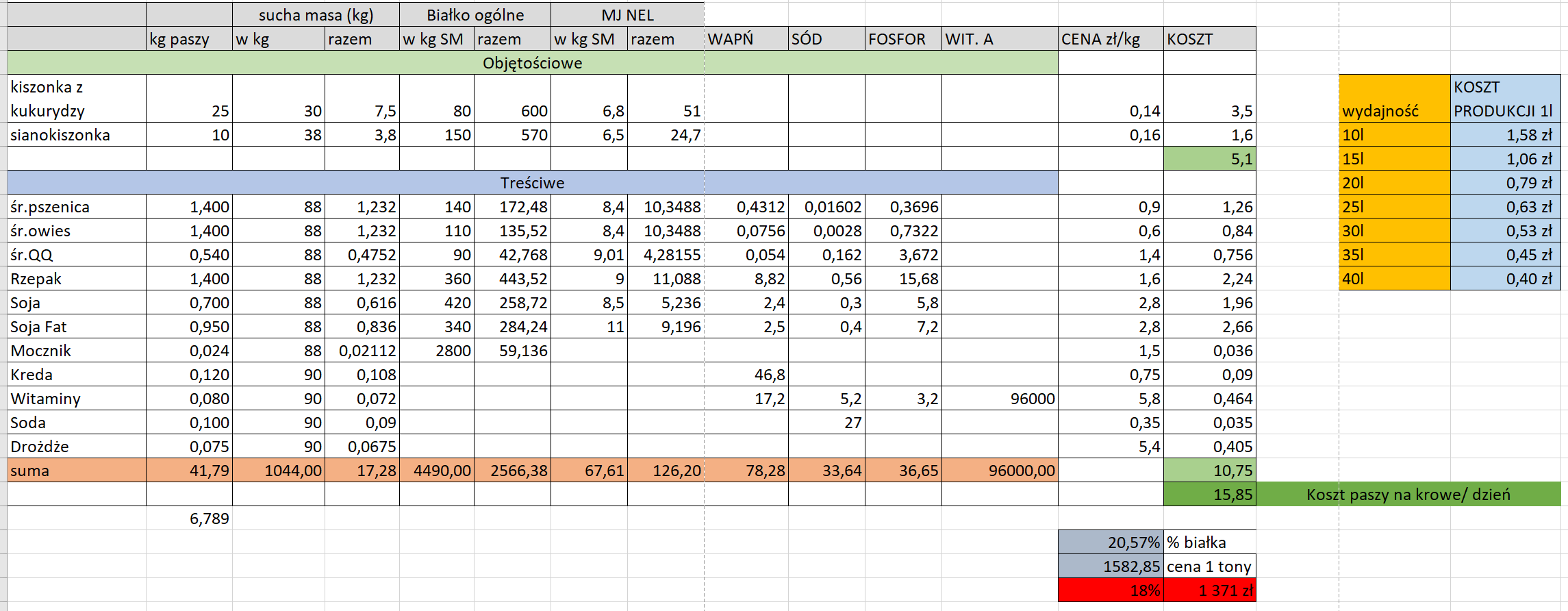Click the 1,58 zł production cost cell
The width and height of the screenshot is (1568, 611).
click(x=1505, y=135)
